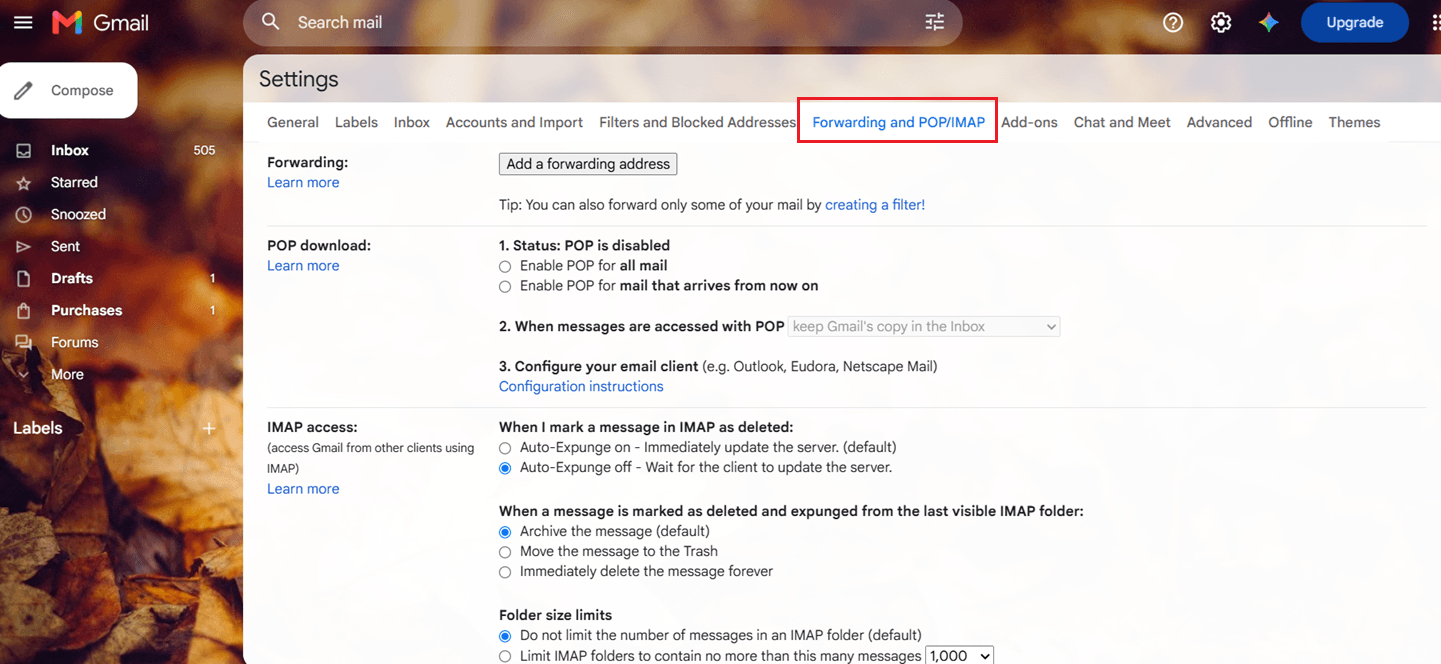1441x664 pixels.
Task: Click Add a forwarding address button
Action: 588,164
